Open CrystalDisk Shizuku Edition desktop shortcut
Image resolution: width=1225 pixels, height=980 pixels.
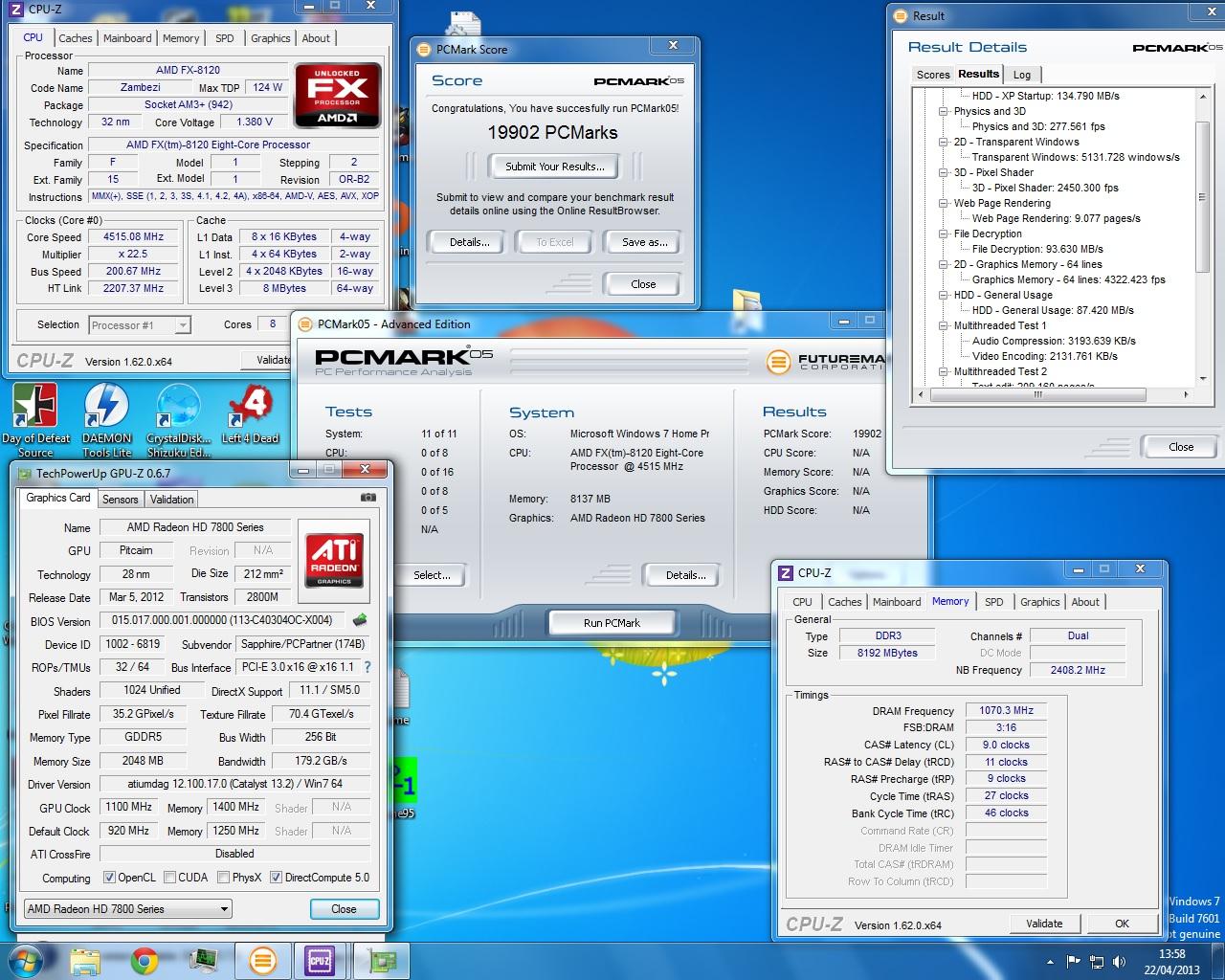pos(179,419)
